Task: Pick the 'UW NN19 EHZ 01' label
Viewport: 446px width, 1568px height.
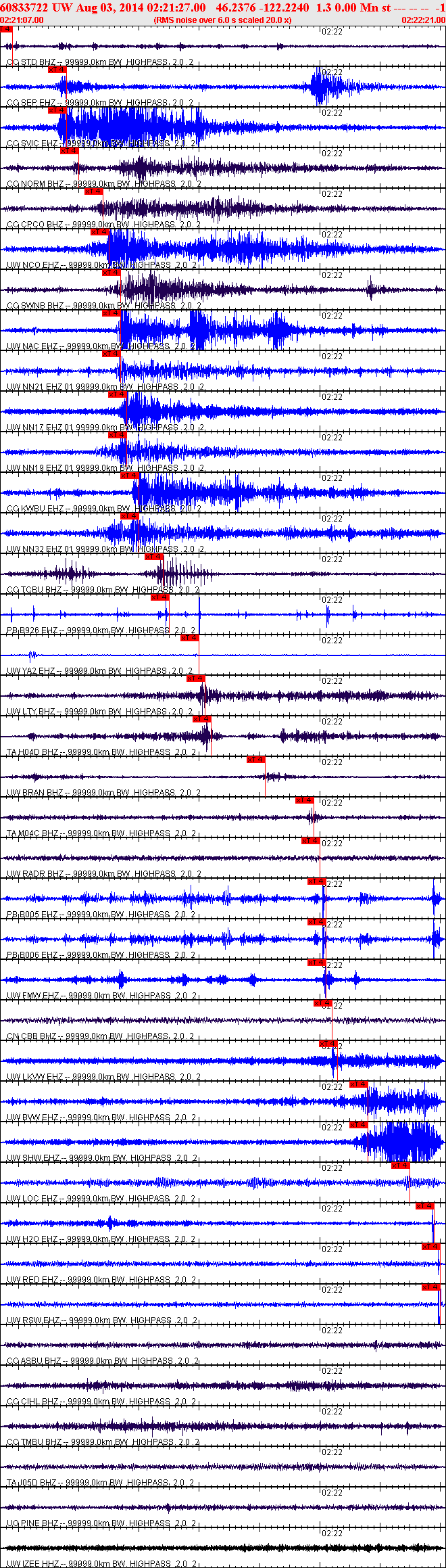Action: 39,468
